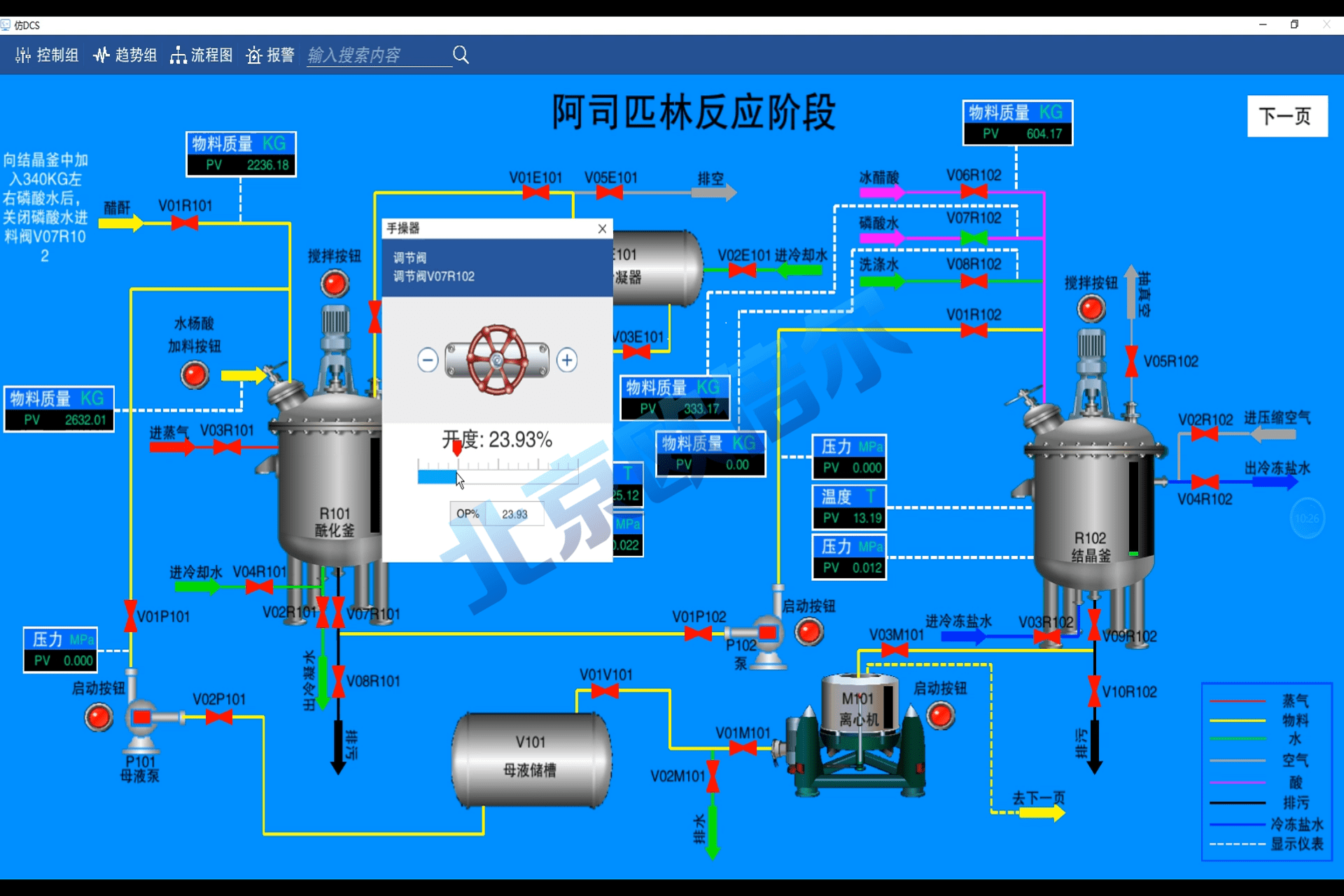Click valve V01V101 above the storage tank
The height and width of the screenshot is (896, 1344).
(605, 692)
